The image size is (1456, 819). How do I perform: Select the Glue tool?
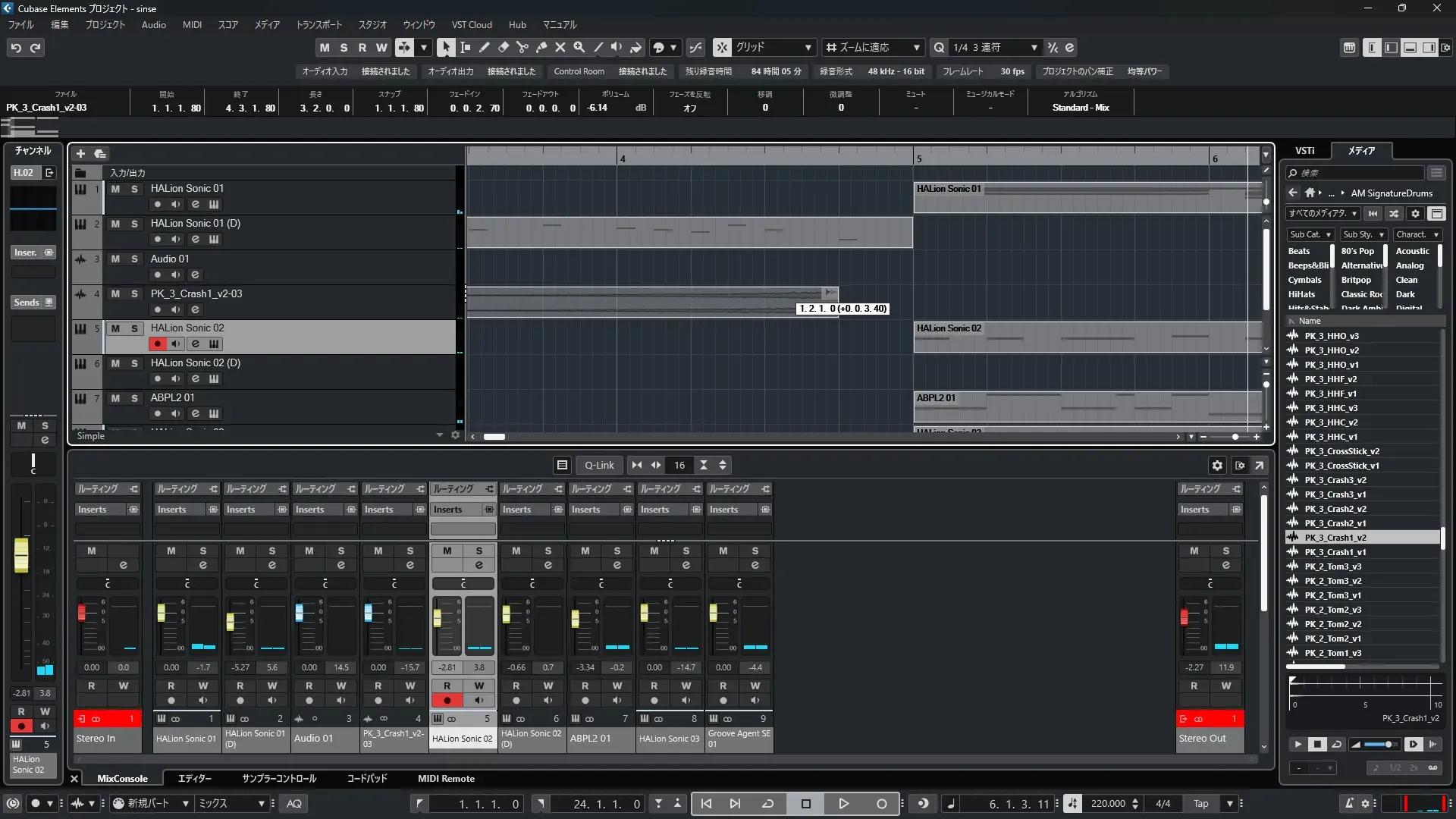(x=541, y=48)
